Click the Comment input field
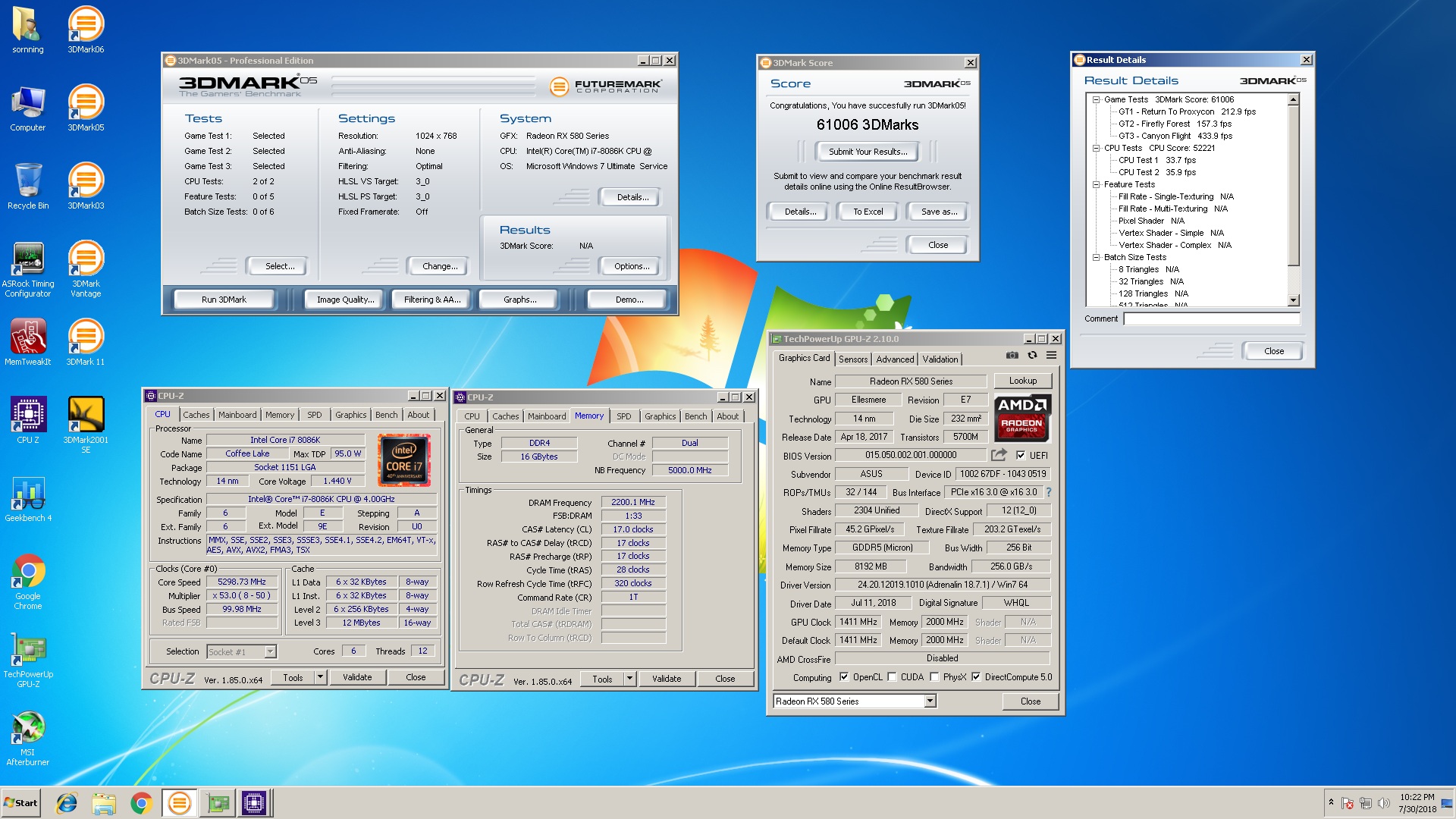Image resolution: width=1456 pixels, height=819 pixels. click(1212, 318)
